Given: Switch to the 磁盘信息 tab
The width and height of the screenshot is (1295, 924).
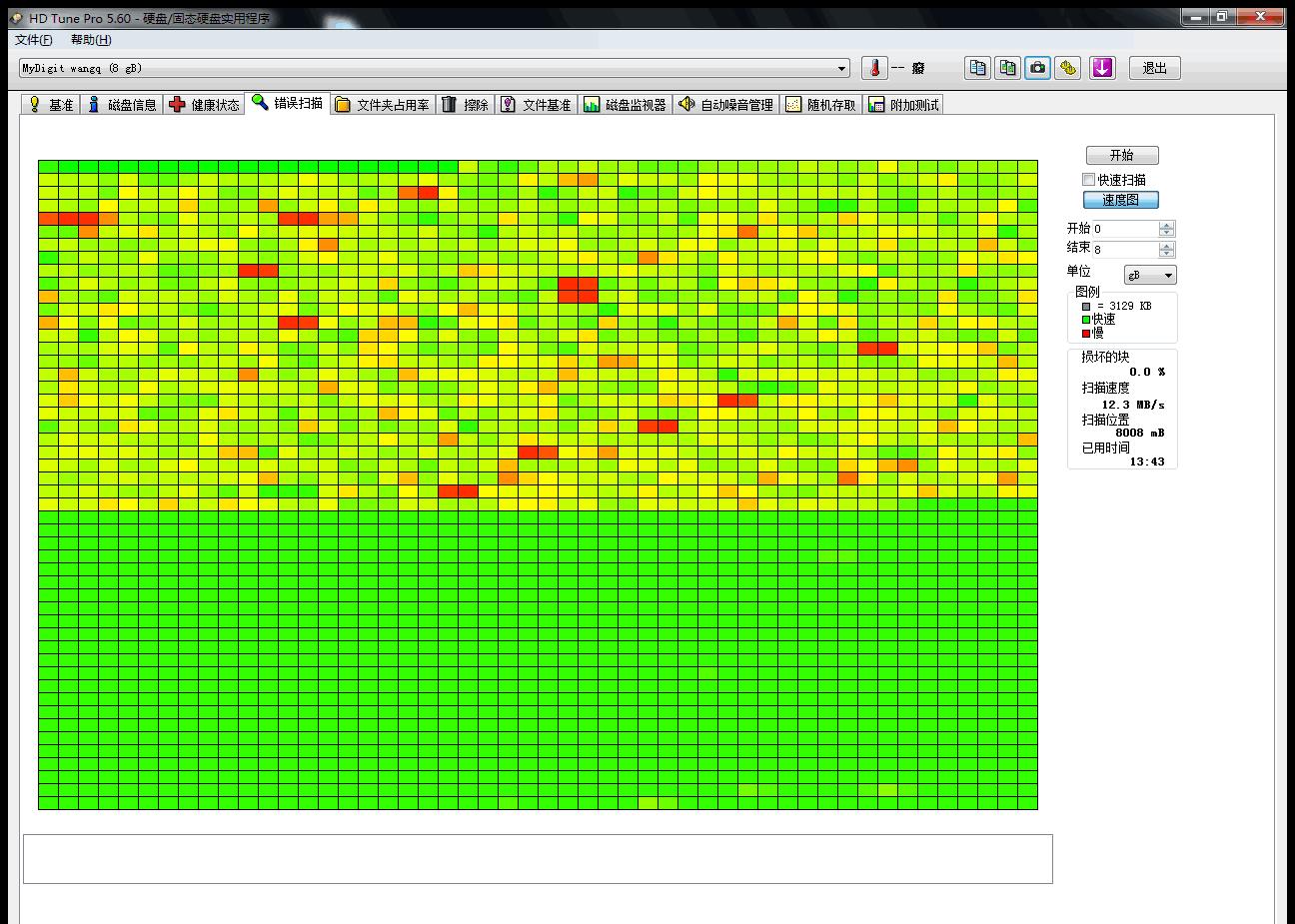Looking at the screenshot, I should point(121,104).
